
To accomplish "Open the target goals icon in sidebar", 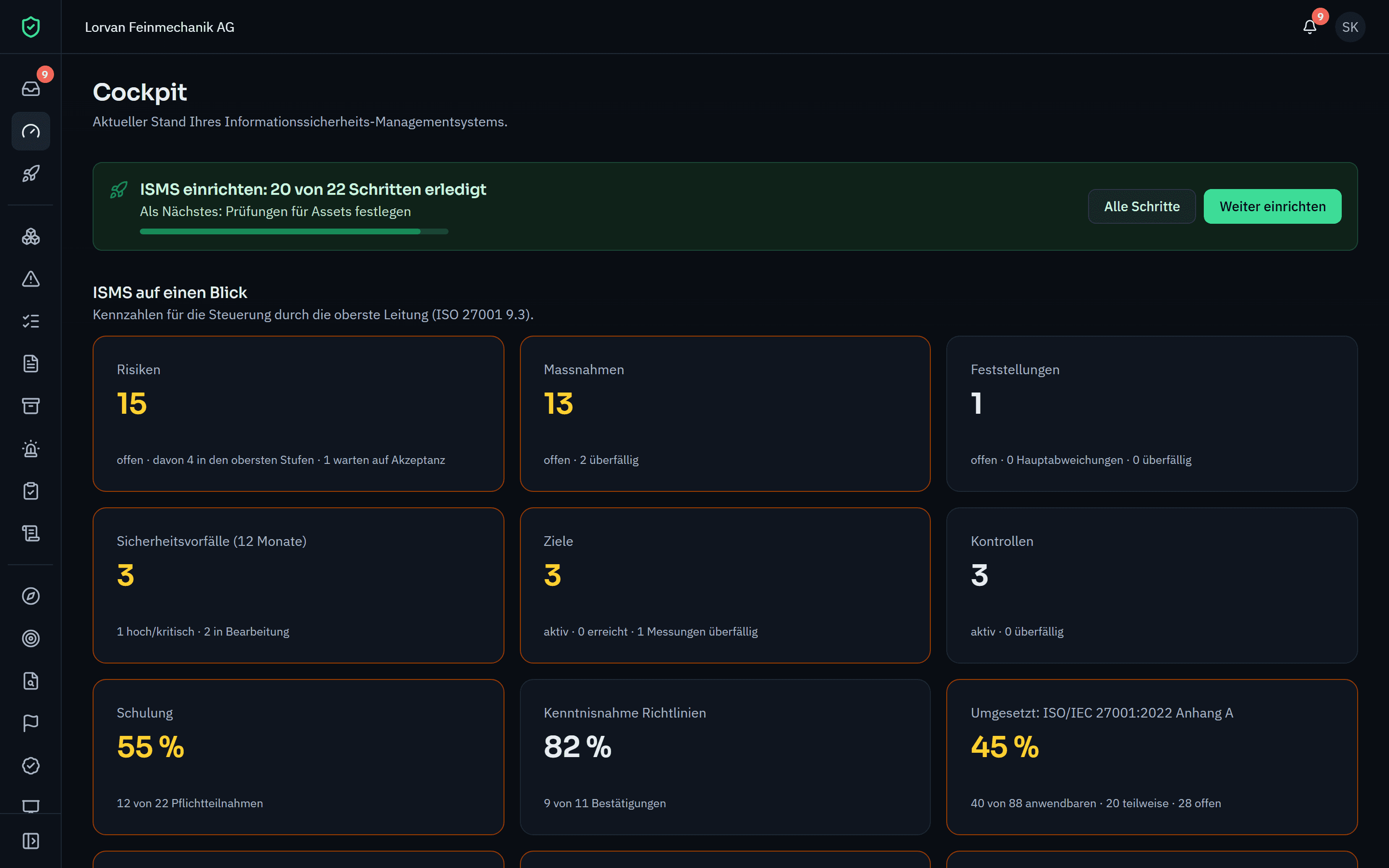I will (30, 638).
